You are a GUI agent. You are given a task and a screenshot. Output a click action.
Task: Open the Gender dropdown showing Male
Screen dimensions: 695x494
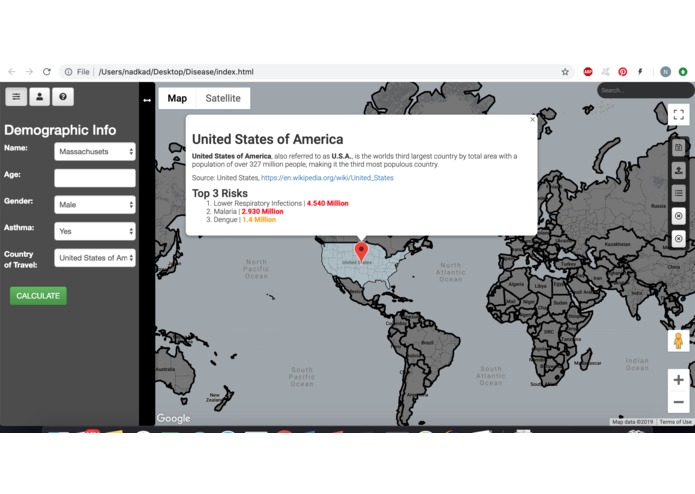(95, 205)
